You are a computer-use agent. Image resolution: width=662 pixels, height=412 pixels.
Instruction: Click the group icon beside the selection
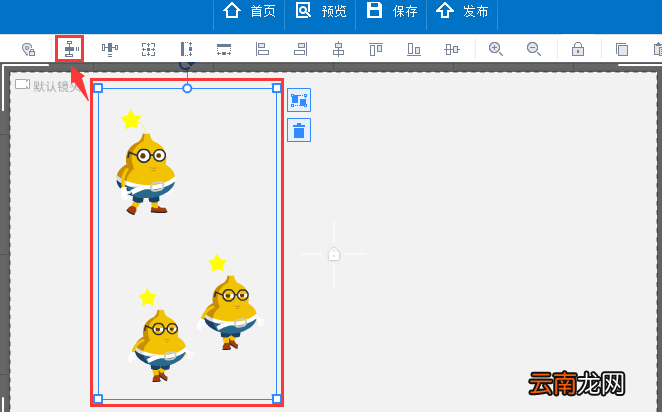[299, 100]
